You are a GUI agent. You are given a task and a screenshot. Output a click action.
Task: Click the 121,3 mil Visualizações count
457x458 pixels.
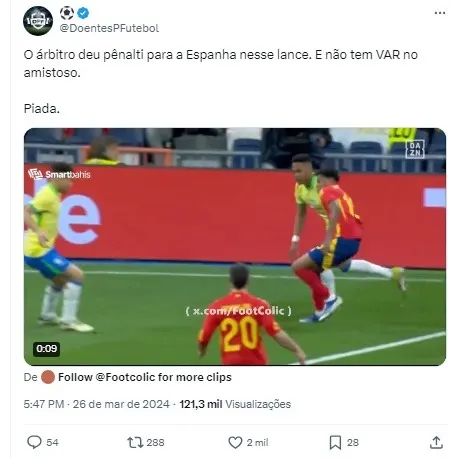(x=235, y=404)
